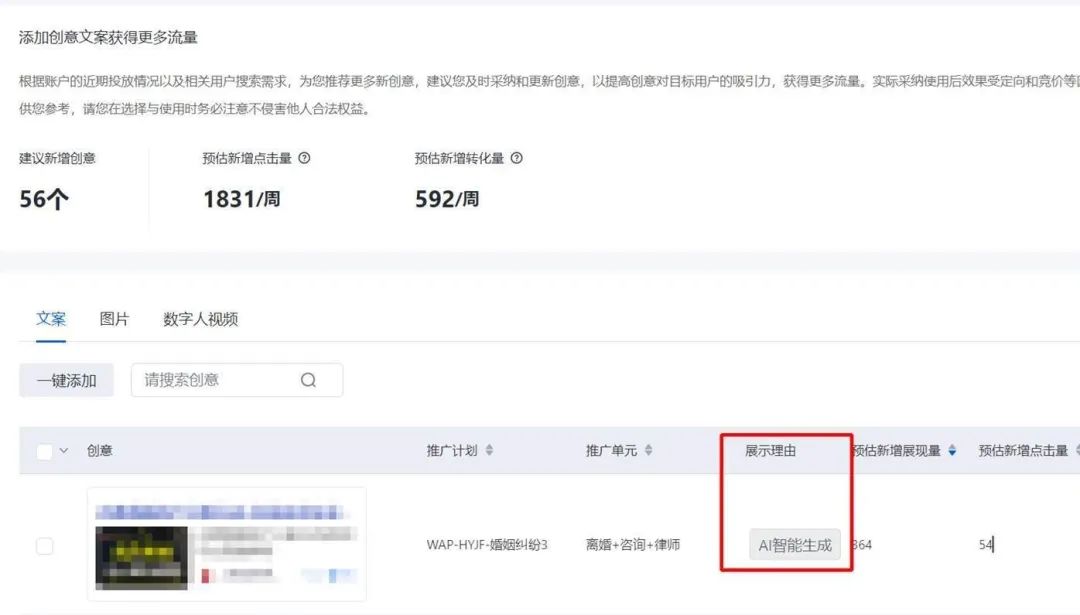The image size is (1080, 615).
Task: Tick the select-all checkbox in header
Action: point(44,452)
